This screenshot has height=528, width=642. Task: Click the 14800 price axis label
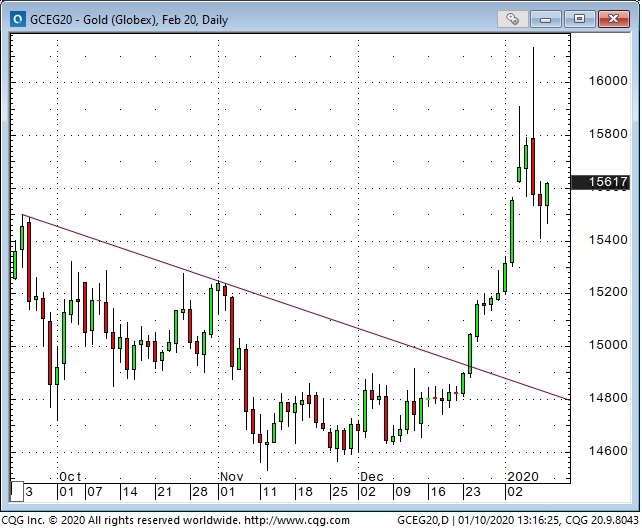pos(608,397)
